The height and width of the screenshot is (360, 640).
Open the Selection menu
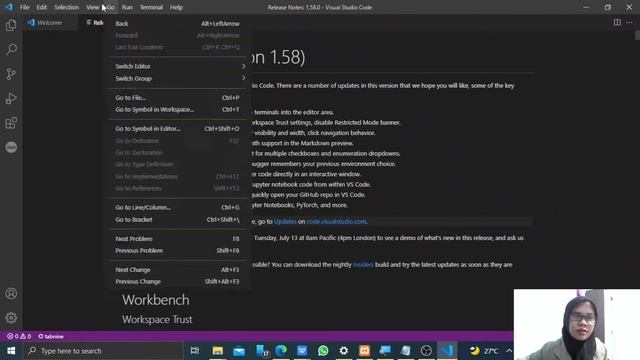tap(67, 7)
